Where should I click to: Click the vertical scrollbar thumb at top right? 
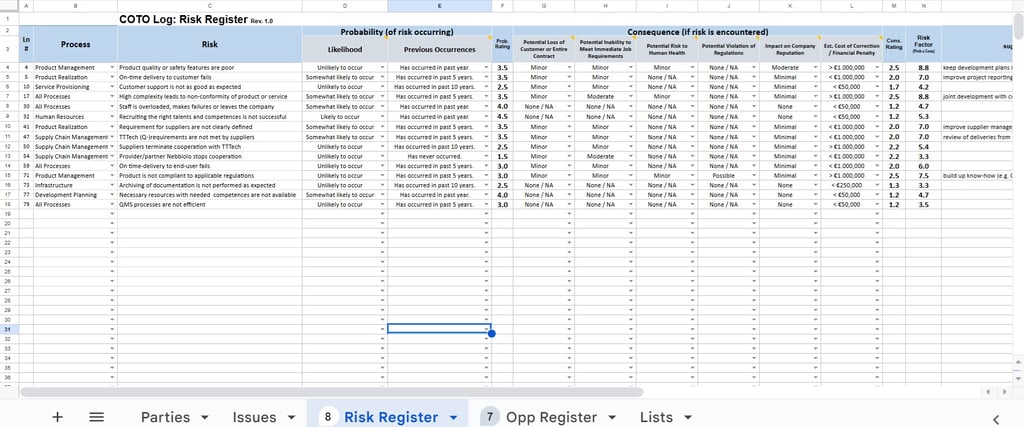(1018, 25)
